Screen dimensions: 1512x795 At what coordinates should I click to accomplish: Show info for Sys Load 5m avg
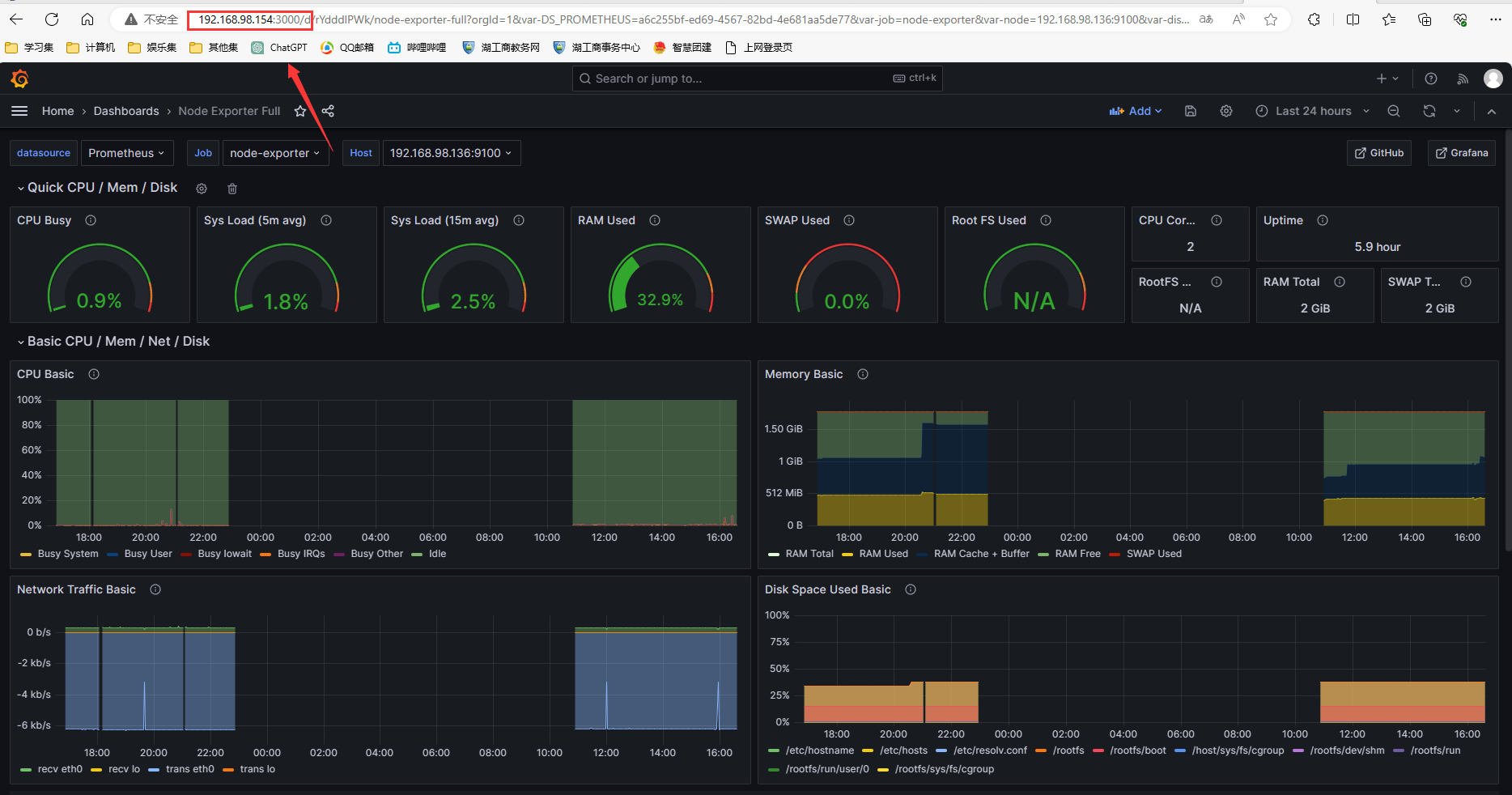tap(326, 220)
